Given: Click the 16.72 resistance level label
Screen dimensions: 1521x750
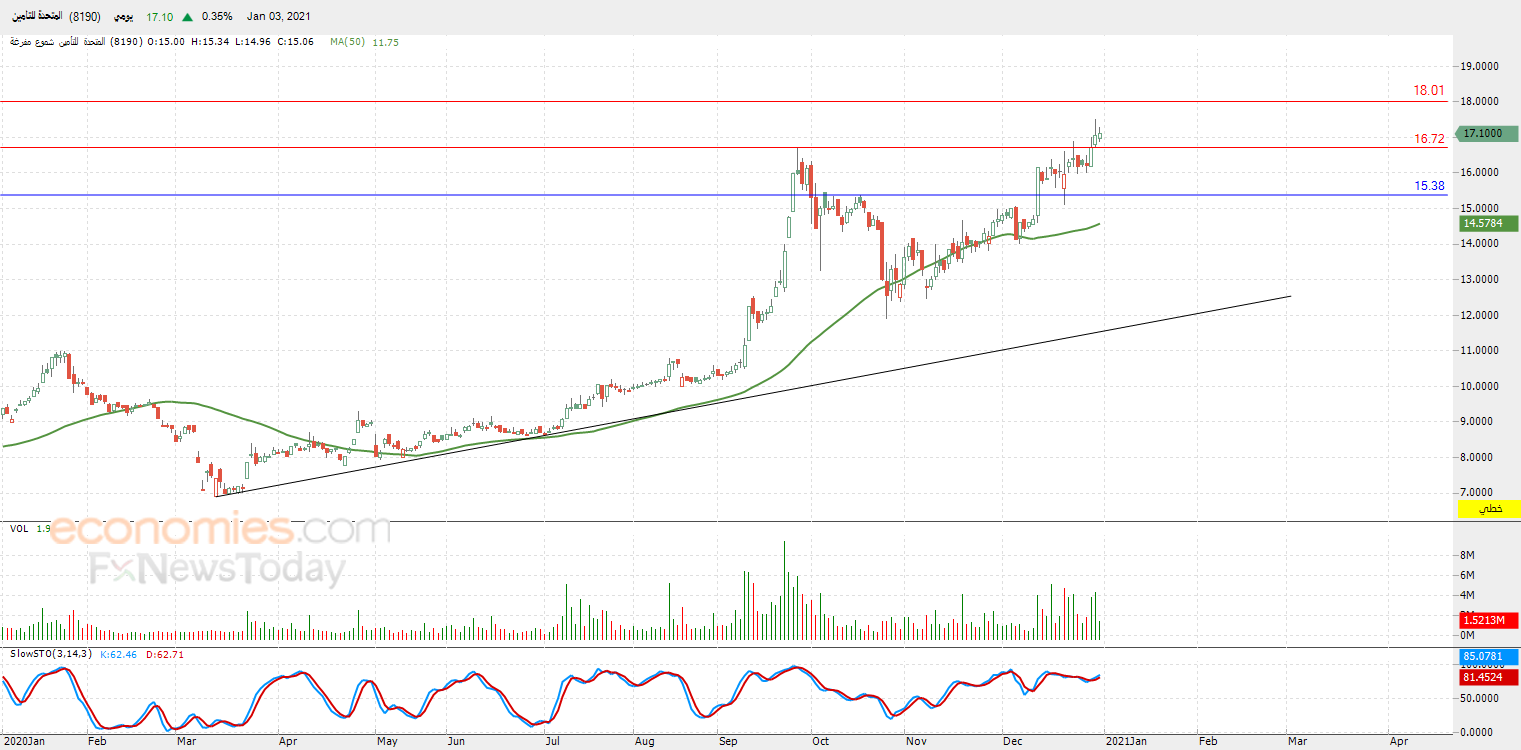Looking at the screenshot, I should tap(1428, 139).
